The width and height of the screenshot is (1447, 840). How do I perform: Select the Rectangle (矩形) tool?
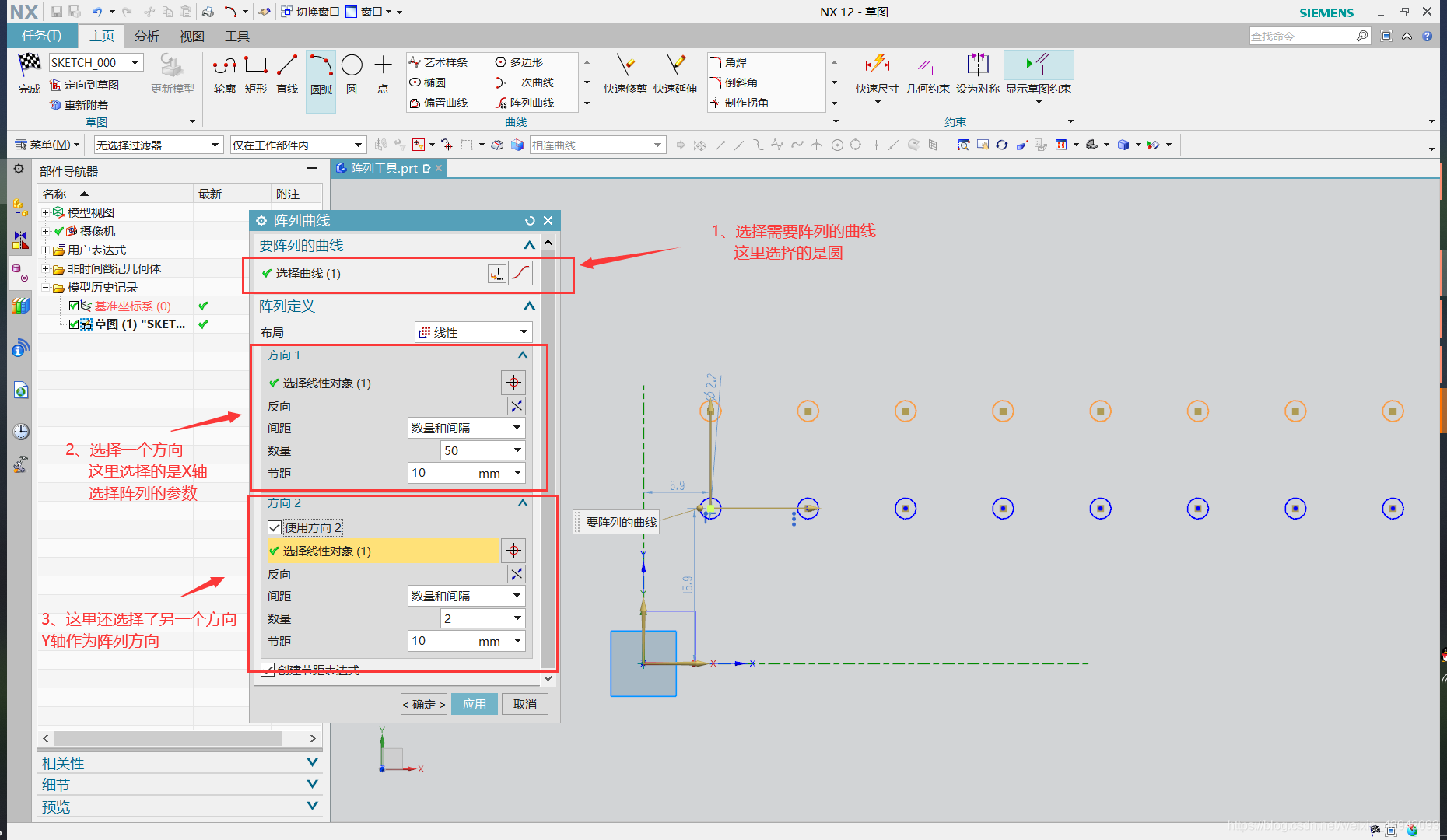pos(256,74)
